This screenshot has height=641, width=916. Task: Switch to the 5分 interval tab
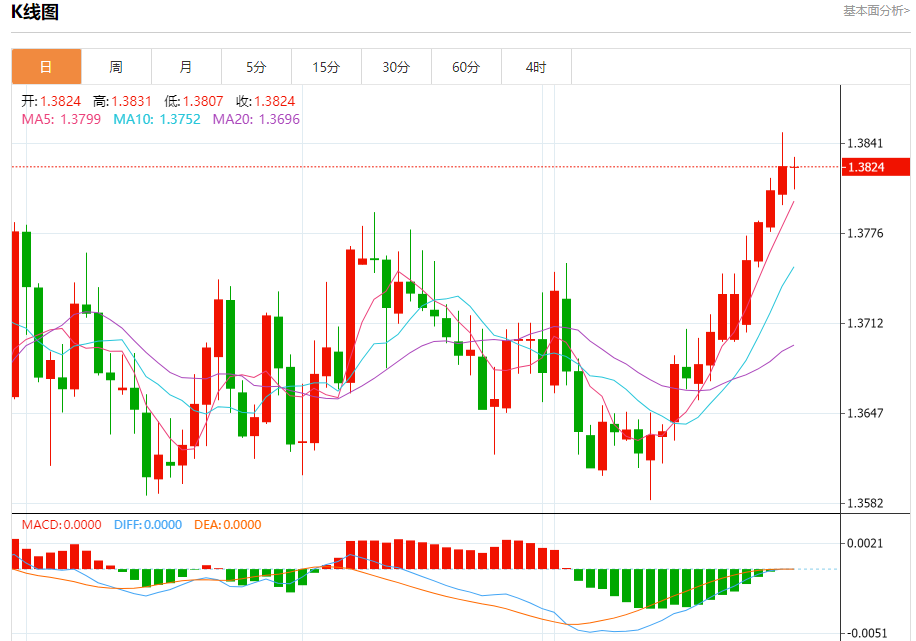[x=256, y=67]
